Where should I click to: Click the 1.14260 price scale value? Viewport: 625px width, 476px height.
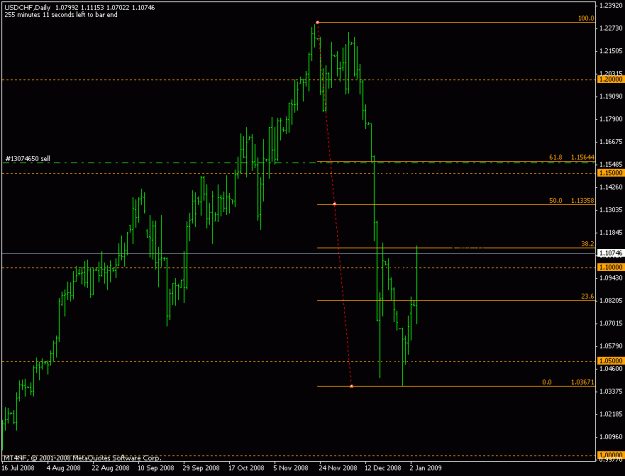pyautogui.click(x=611, y=187)
